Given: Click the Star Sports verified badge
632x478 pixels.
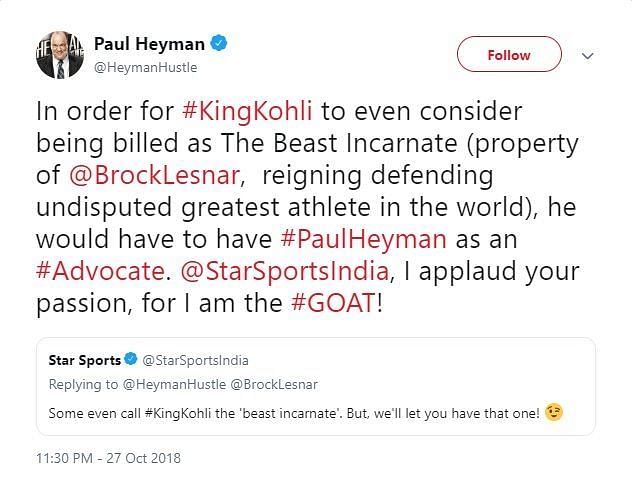Looking at the screenshot, I should (130, 360).
